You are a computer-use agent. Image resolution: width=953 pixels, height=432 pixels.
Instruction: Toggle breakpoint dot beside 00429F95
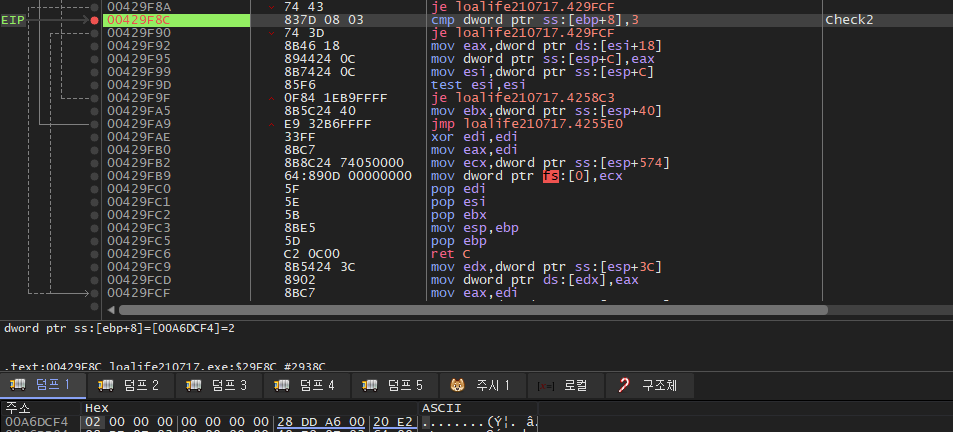tap(94, 59)
